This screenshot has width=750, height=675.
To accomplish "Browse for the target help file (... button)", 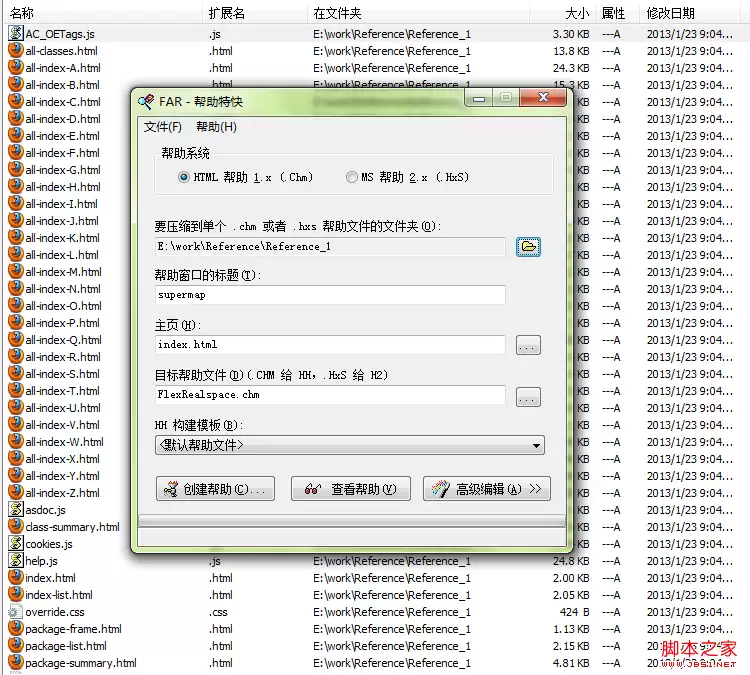I will pos(528,397).
